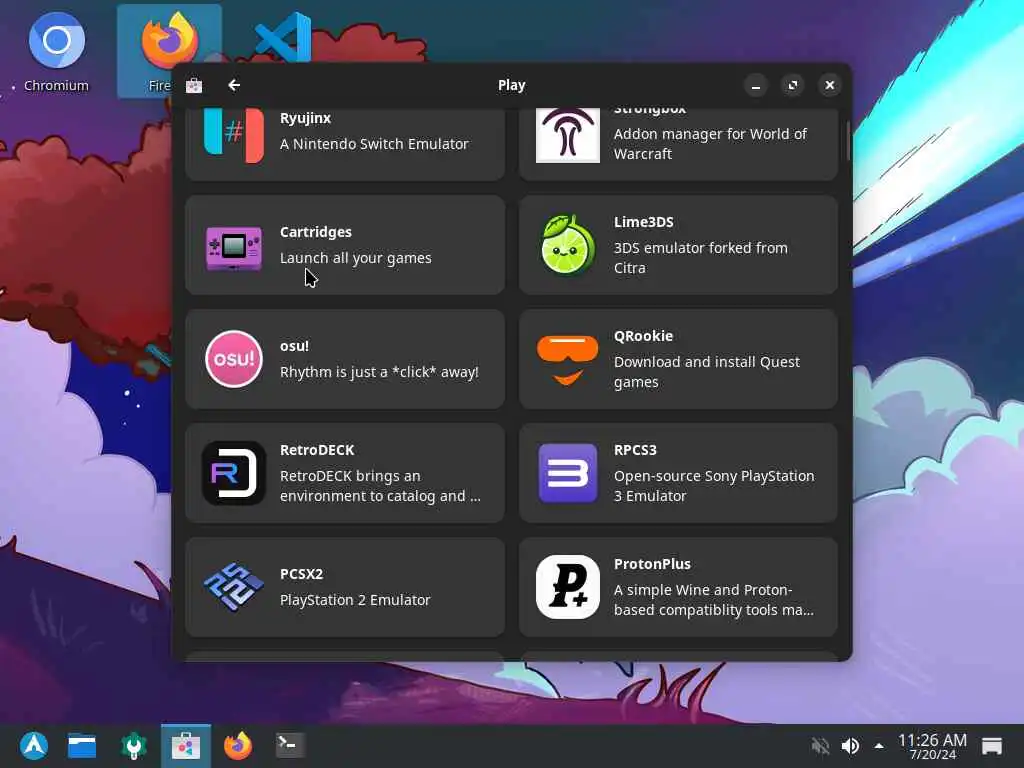Click the RetroDECK icon

[x=234, y=473]
